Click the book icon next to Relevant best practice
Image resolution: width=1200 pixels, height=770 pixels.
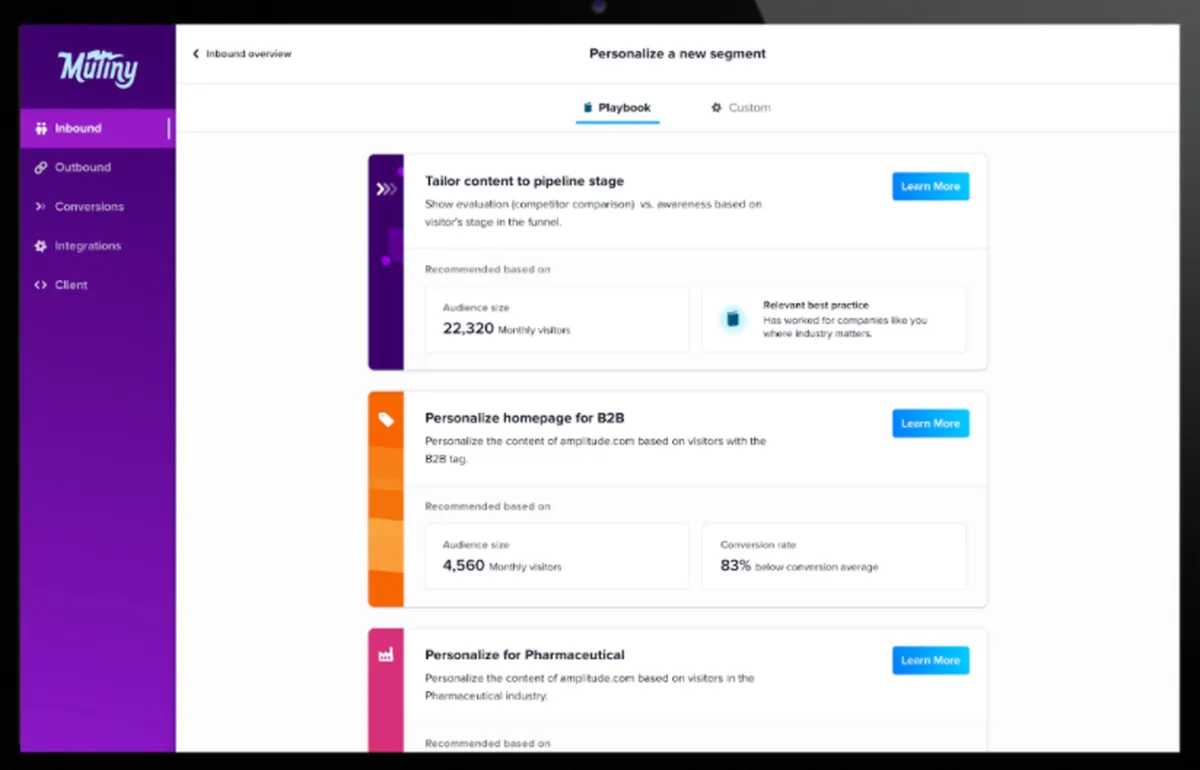733,319
